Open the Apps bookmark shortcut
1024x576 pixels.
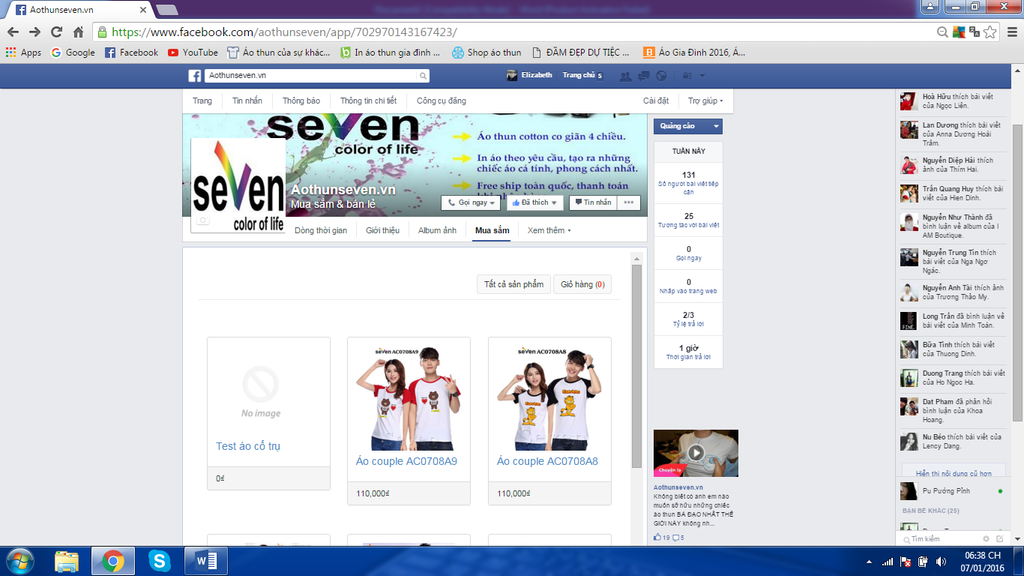tap(23, 52)
